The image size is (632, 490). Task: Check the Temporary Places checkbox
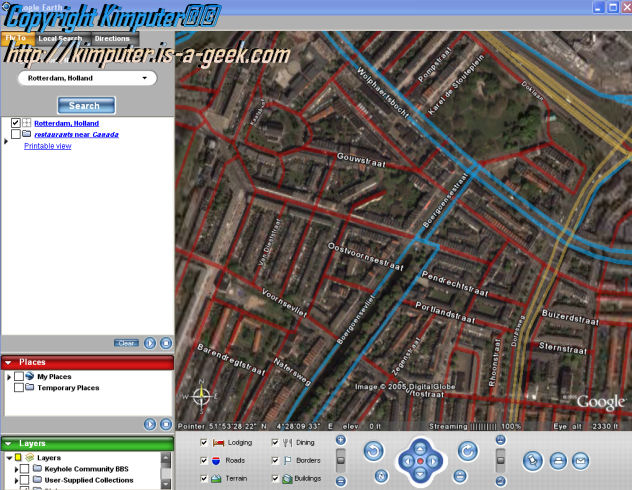19,387
